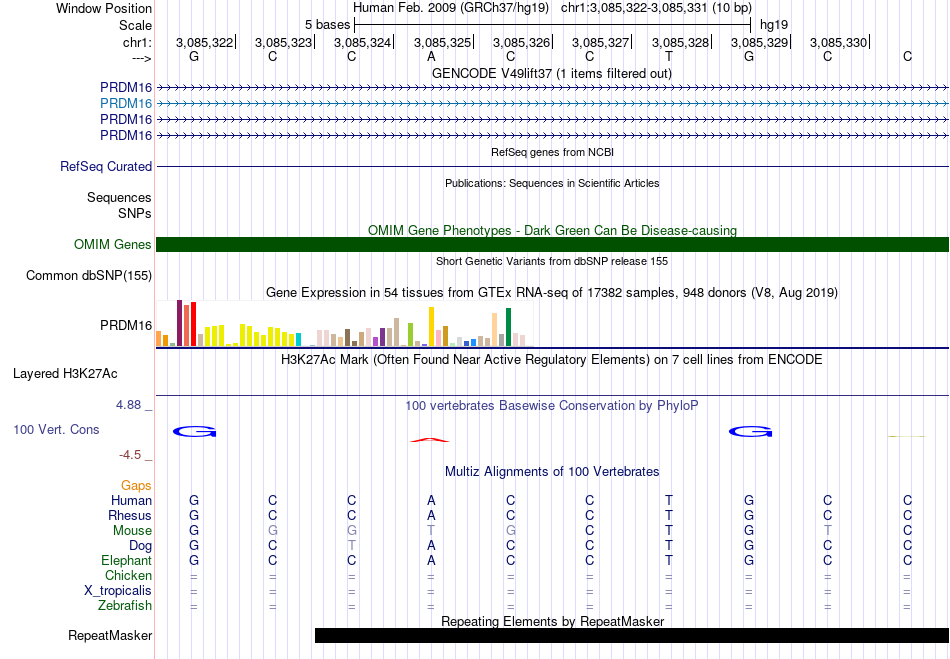Select the X_tropicalis alignment row label
The height and width of the screenshot is (659, 950).
pyautogui.click(x=118, y=591)
